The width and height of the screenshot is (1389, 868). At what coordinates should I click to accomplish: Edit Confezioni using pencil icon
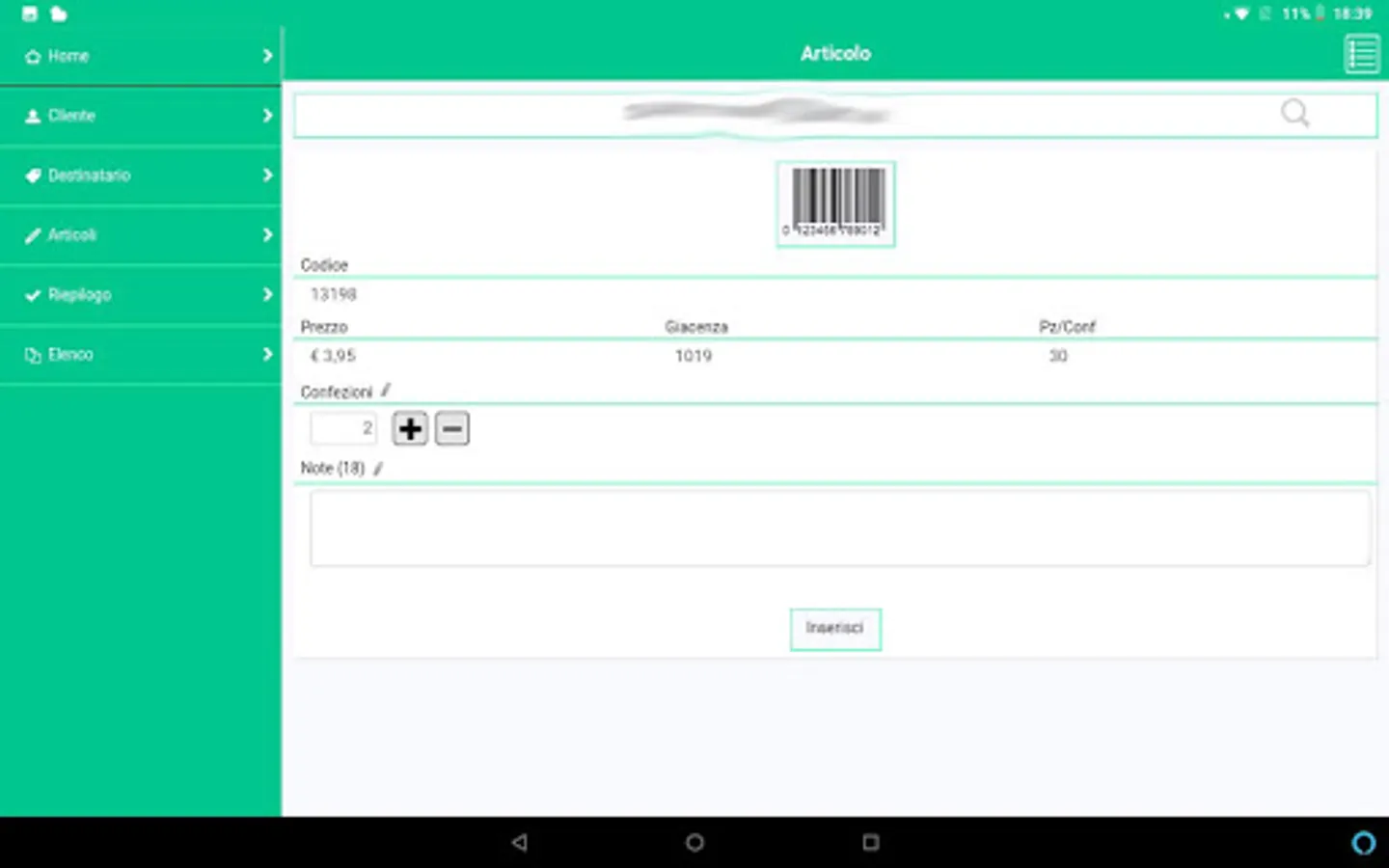tap(385, 391)
